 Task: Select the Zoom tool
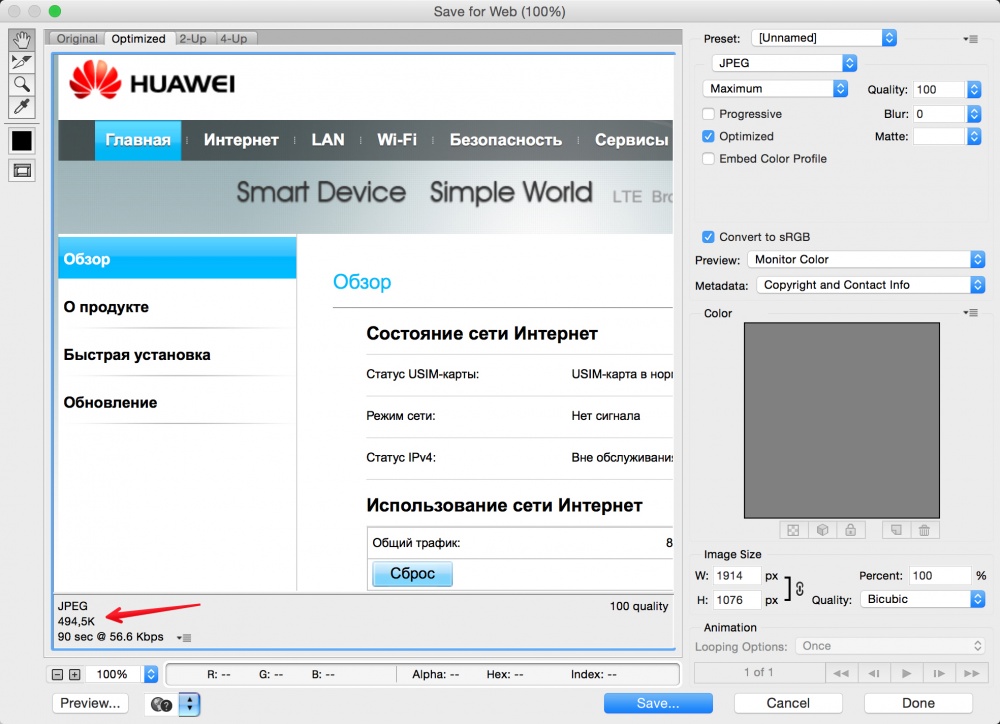coord(22,84)
